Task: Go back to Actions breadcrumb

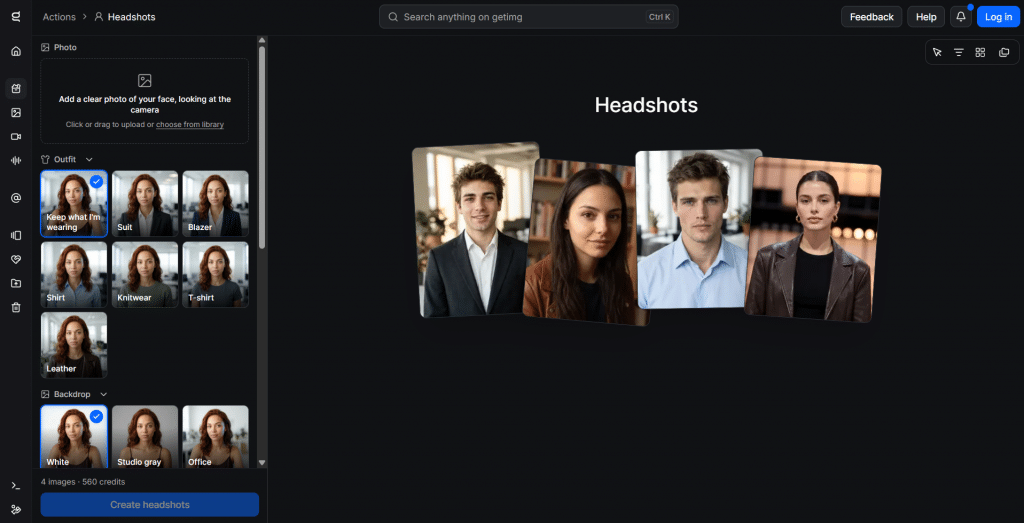Action: coord(59,17)
